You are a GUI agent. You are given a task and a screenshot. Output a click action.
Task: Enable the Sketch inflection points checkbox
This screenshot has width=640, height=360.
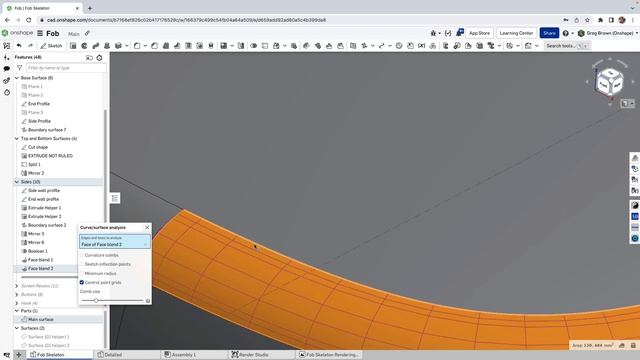tap(82, 264)
